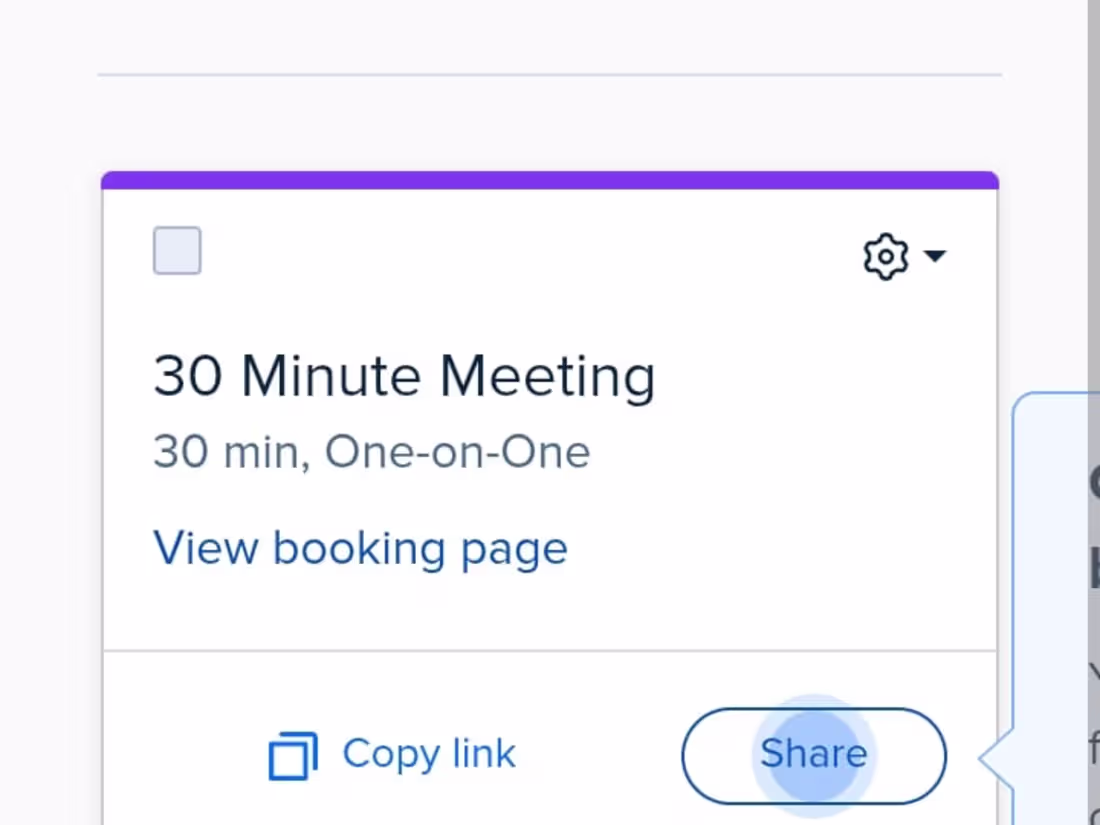Check the selection box in the card's top-left corner
Viewport: 1100px width, 825px height.
pyautogui.click(x=177, y=250)
